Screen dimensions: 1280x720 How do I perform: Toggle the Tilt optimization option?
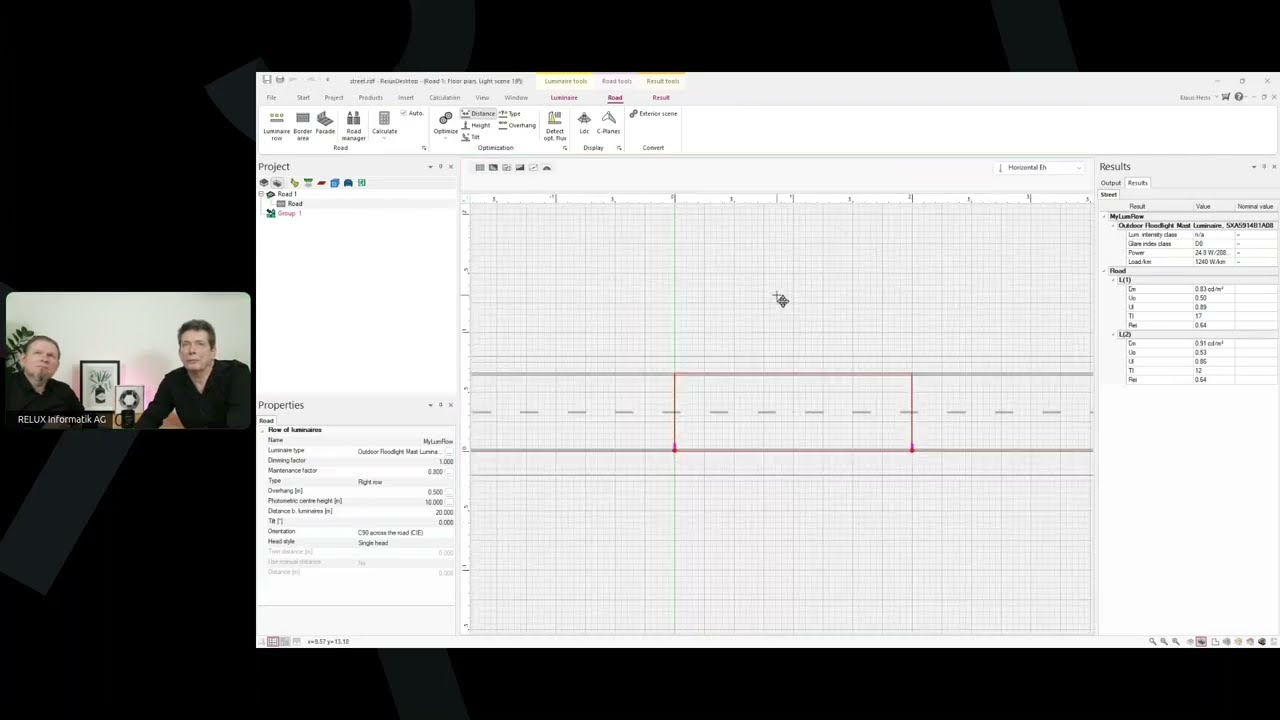(471, 137)
